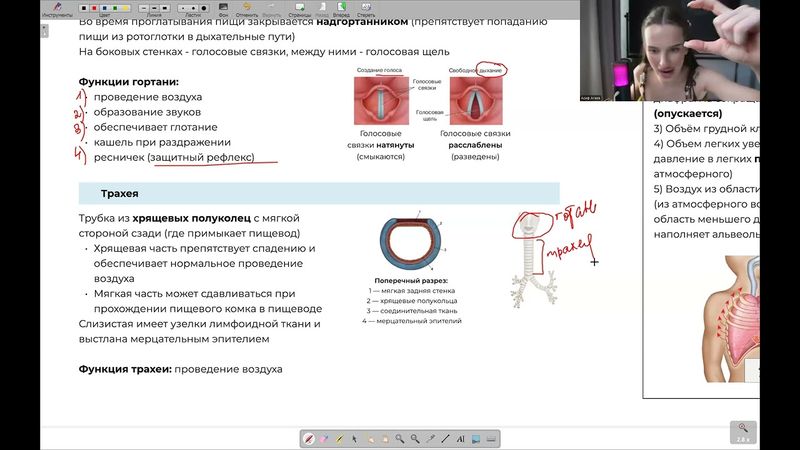Select the thinnest line width
The width and height of the screenshot is (800, 450).
tap(144, 8)
